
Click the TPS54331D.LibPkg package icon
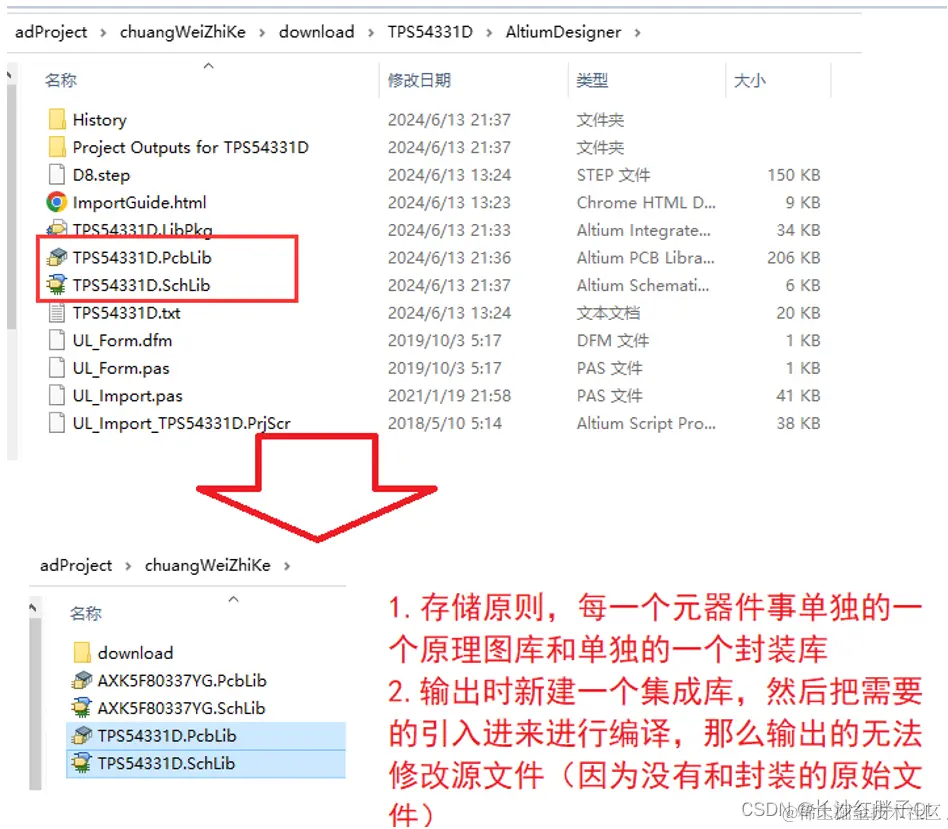pos(57,229)
